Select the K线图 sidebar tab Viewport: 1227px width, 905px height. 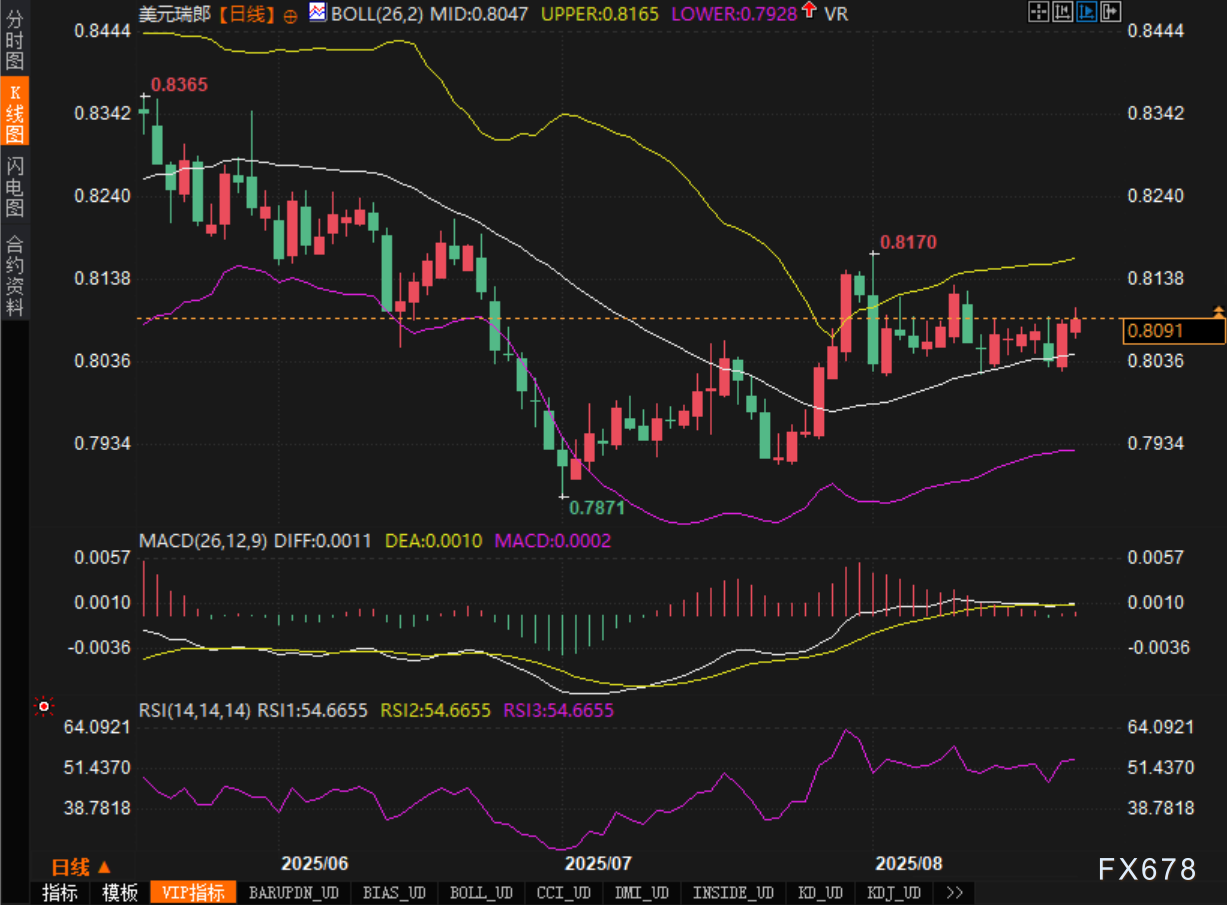[x=14, y=112]
